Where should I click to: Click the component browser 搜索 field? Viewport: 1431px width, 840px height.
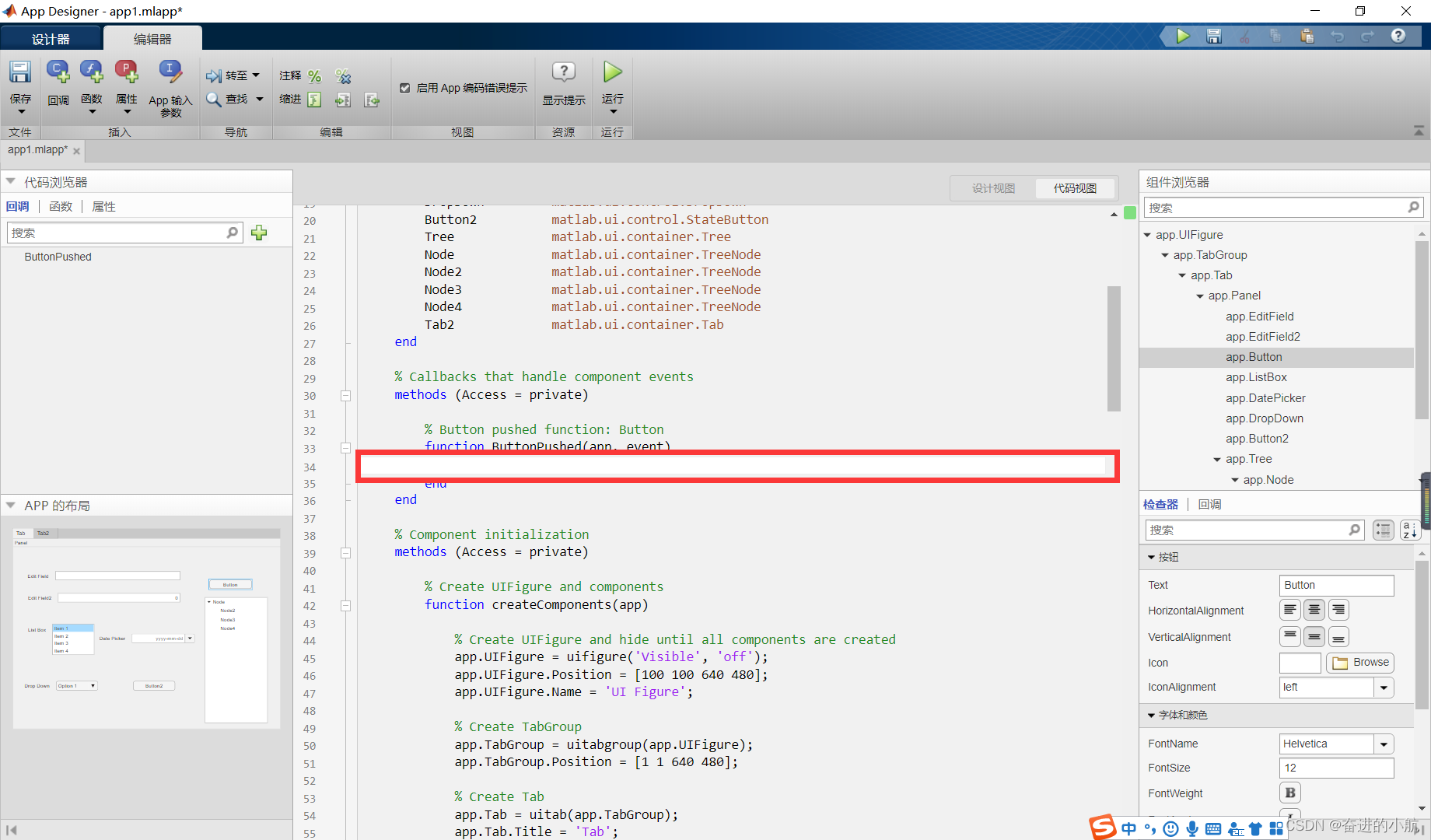[x=1284, y=208]
